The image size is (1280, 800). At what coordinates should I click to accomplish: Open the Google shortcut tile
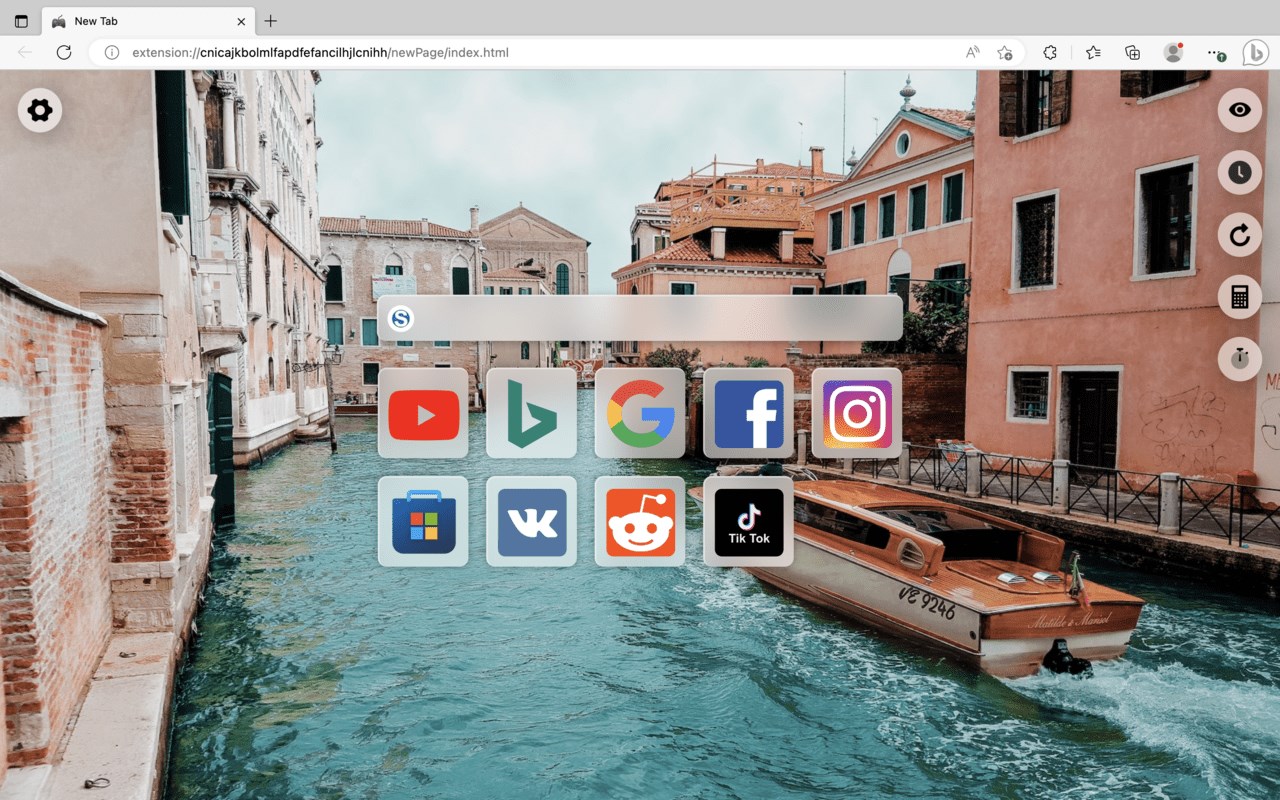click(x=640, y=413)
